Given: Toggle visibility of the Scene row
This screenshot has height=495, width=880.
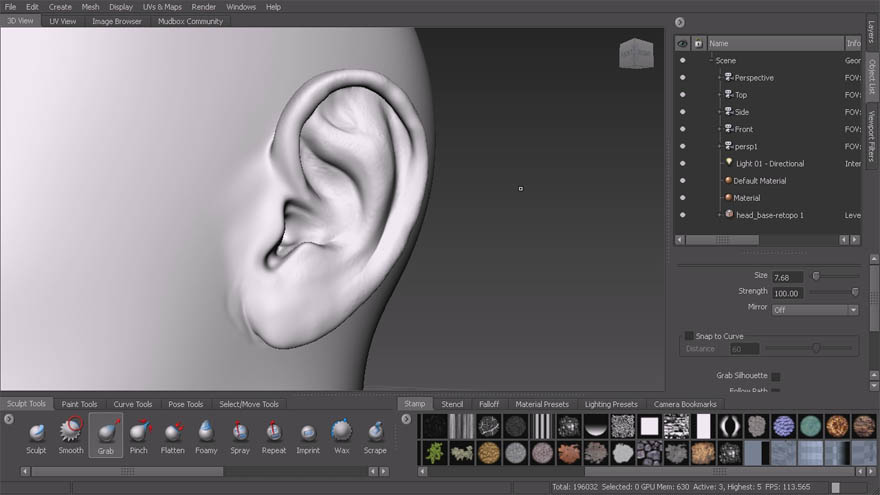Looking at the screenshot, I should pos(682,60).
